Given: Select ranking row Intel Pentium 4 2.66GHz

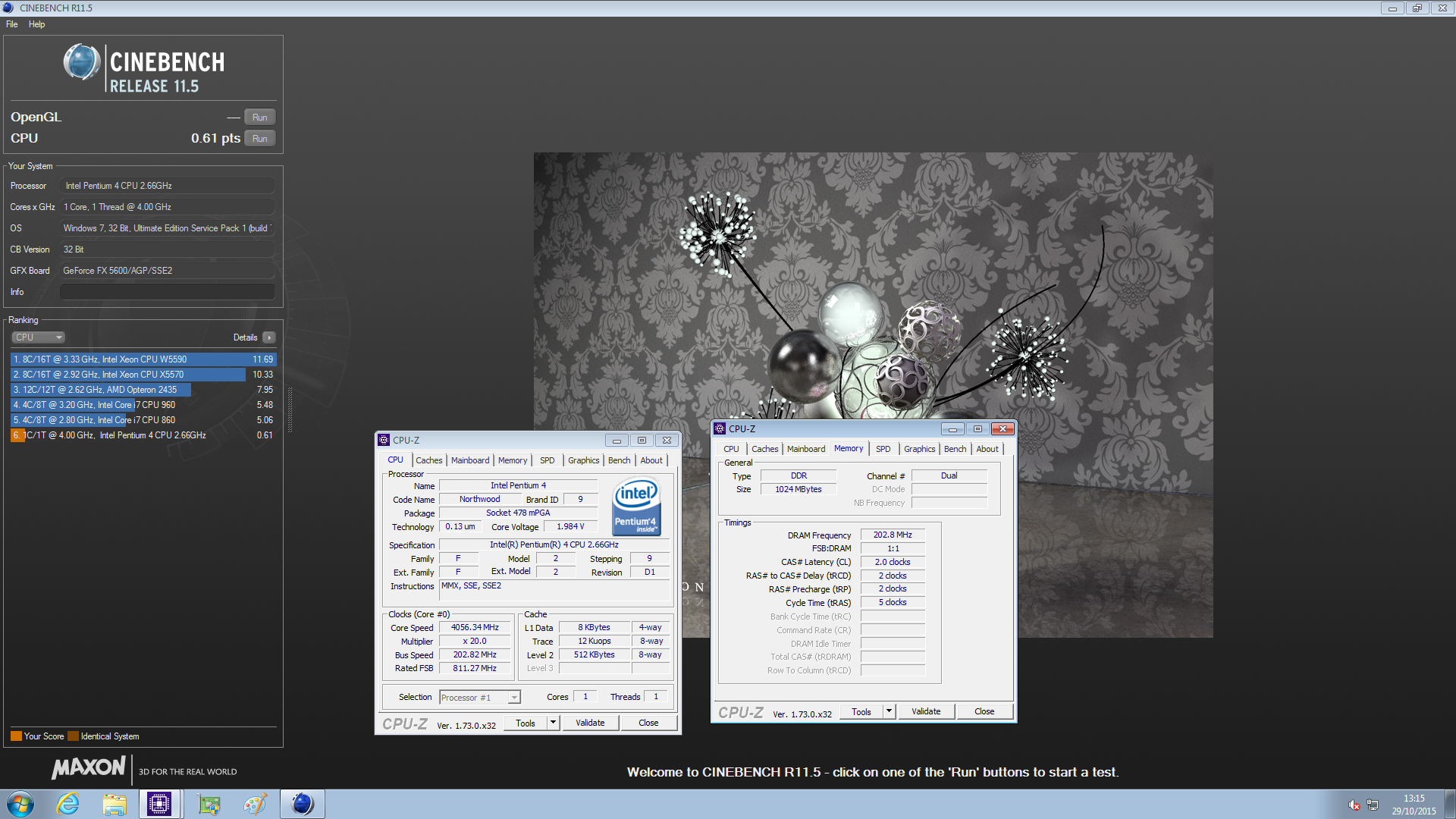Looking at the screenshot, I should click(x=143, y=435).
